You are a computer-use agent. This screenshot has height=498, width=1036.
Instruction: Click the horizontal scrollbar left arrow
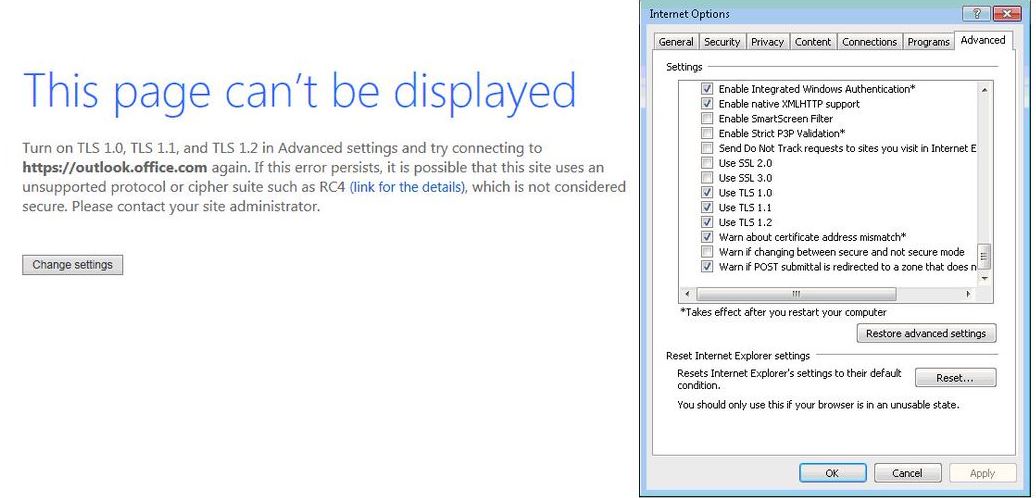tap(687, 294)
